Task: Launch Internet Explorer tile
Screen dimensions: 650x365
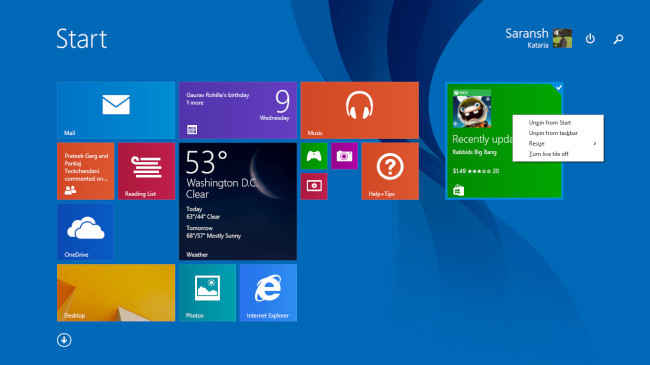Action: tap(268, 292)
